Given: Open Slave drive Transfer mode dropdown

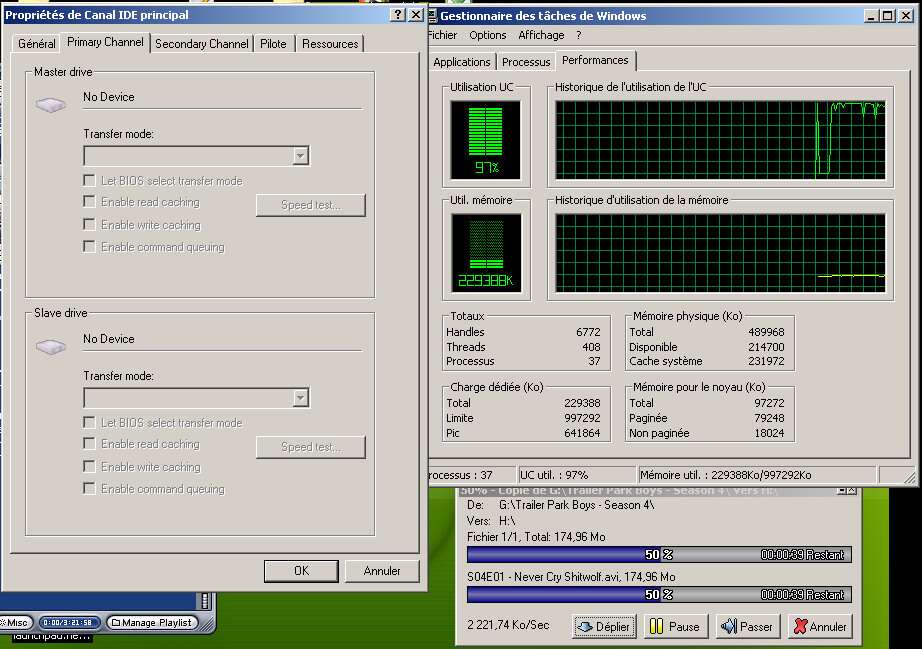Looking at the screenshot, I should pyautogui.click(x=299, y=398).
